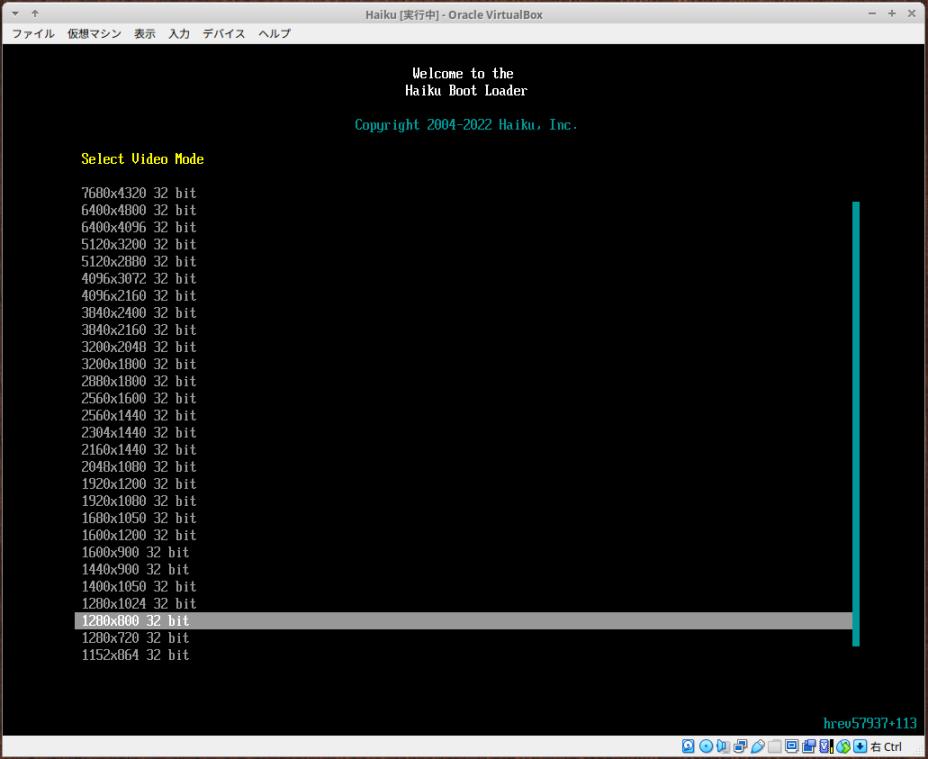Select the 1920x1200 32 bit mode

click(x=138, y=484)
